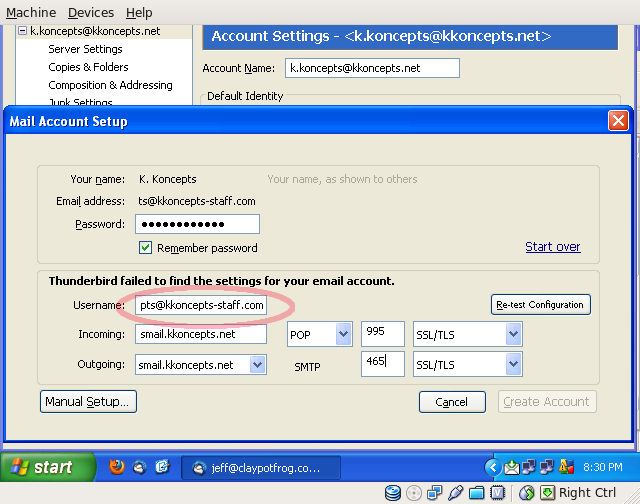The height and width of the screenshot is (504, 640).
Task: Launch Firefox from the quick launch bar
Action: click(117, 467)
